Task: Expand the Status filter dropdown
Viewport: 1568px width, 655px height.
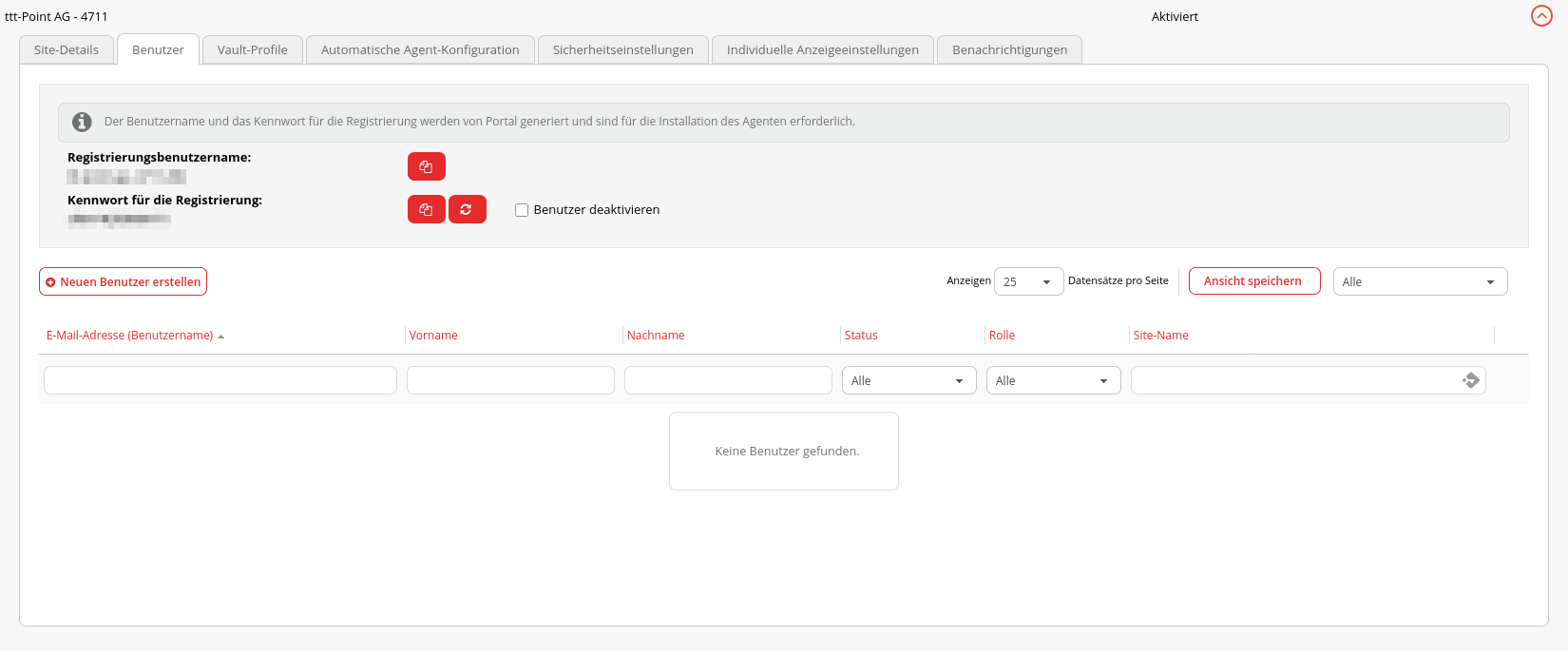Action: [x=908, y=381]
